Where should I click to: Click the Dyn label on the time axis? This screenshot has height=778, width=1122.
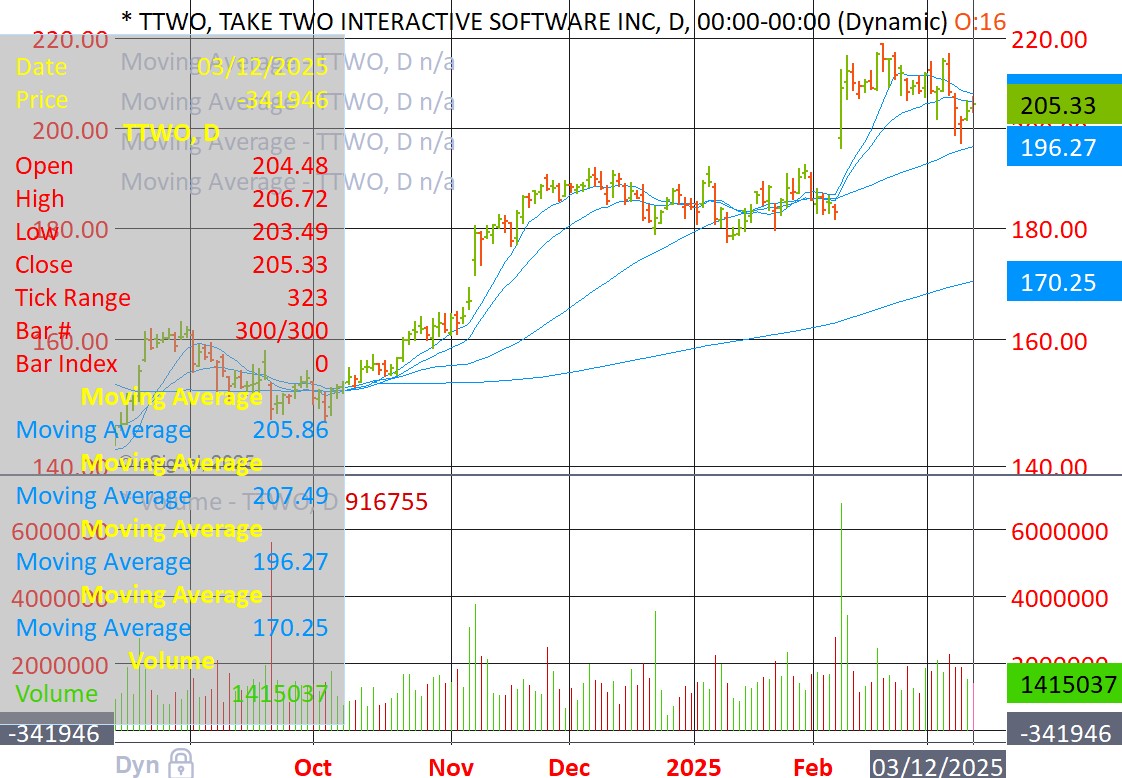point(137,764)
